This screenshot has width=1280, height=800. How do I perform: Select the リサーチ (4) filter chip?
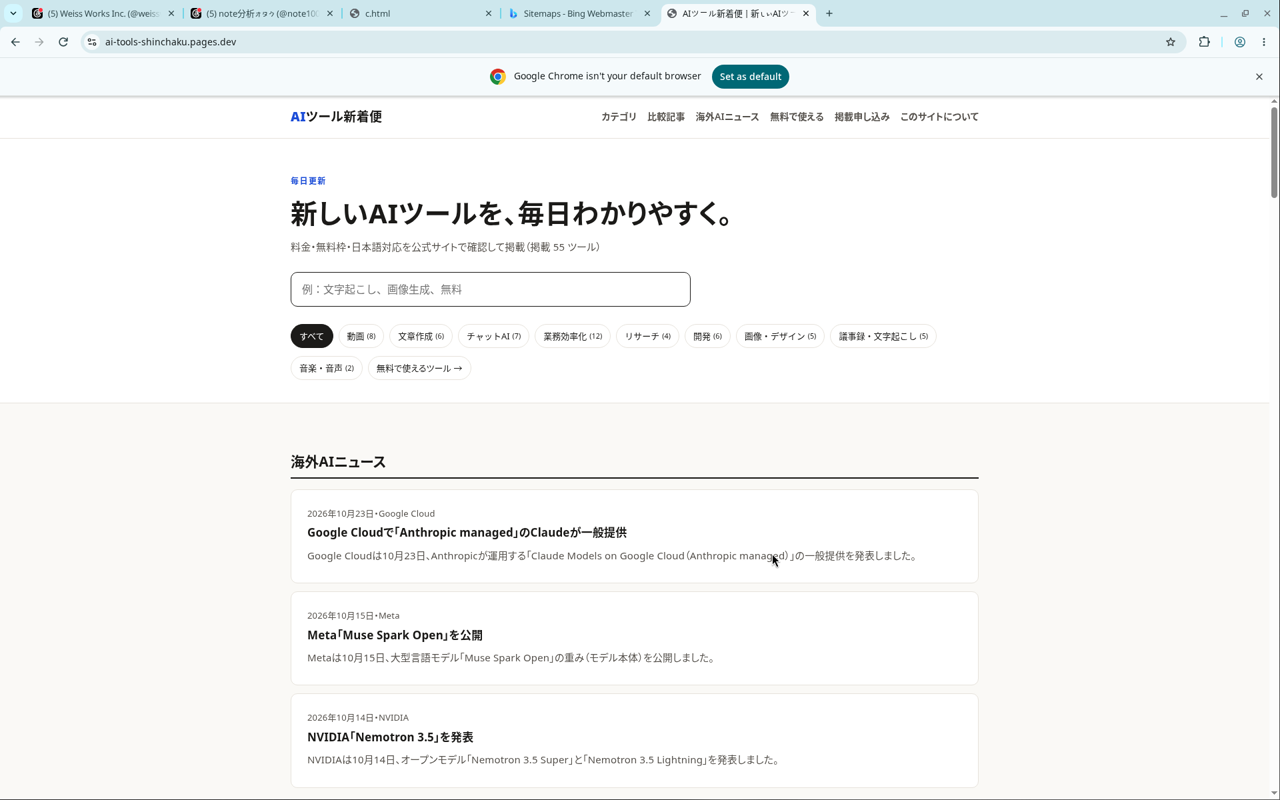(648, 336)
